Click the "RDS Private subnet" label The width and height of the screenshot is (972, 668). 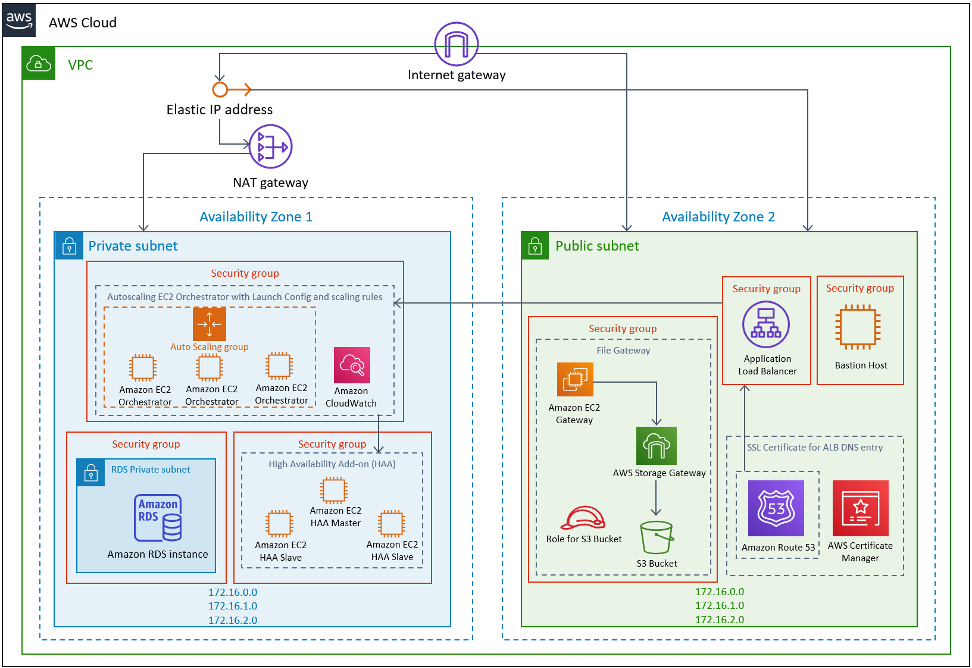[151, 470]
